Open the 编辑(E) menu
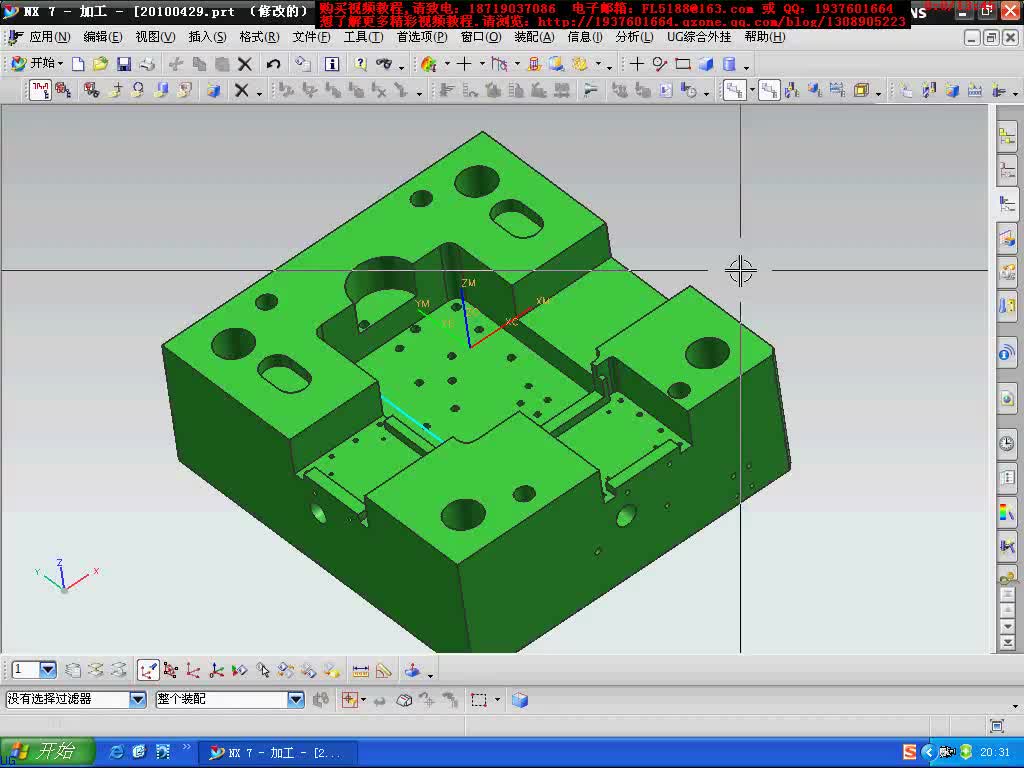Screen dimensions: 1024x768 pyautogui.click(x=103, y=37)
